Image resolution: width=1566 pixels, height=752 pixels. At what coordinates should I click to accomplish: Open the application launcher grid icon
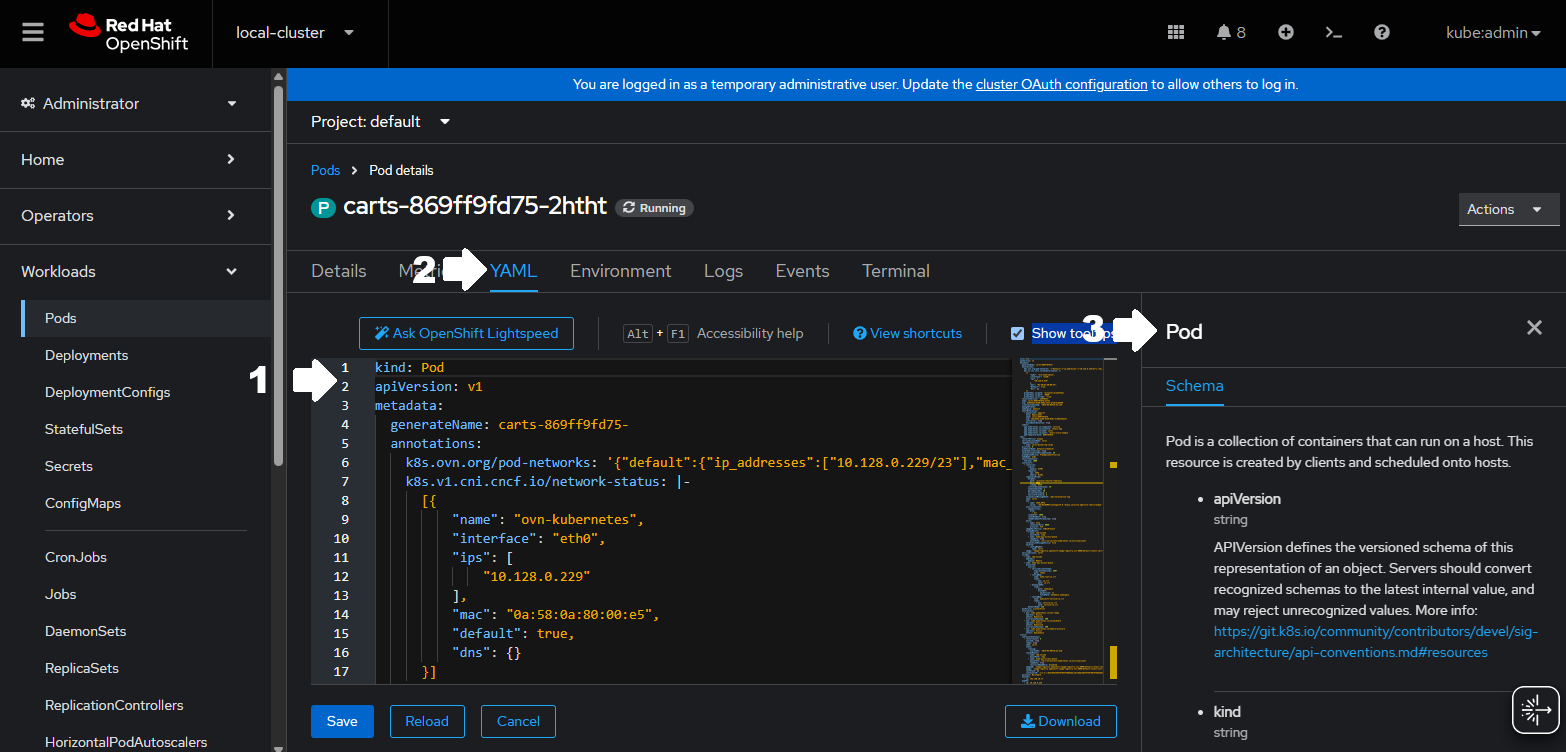pos(1176,31)
